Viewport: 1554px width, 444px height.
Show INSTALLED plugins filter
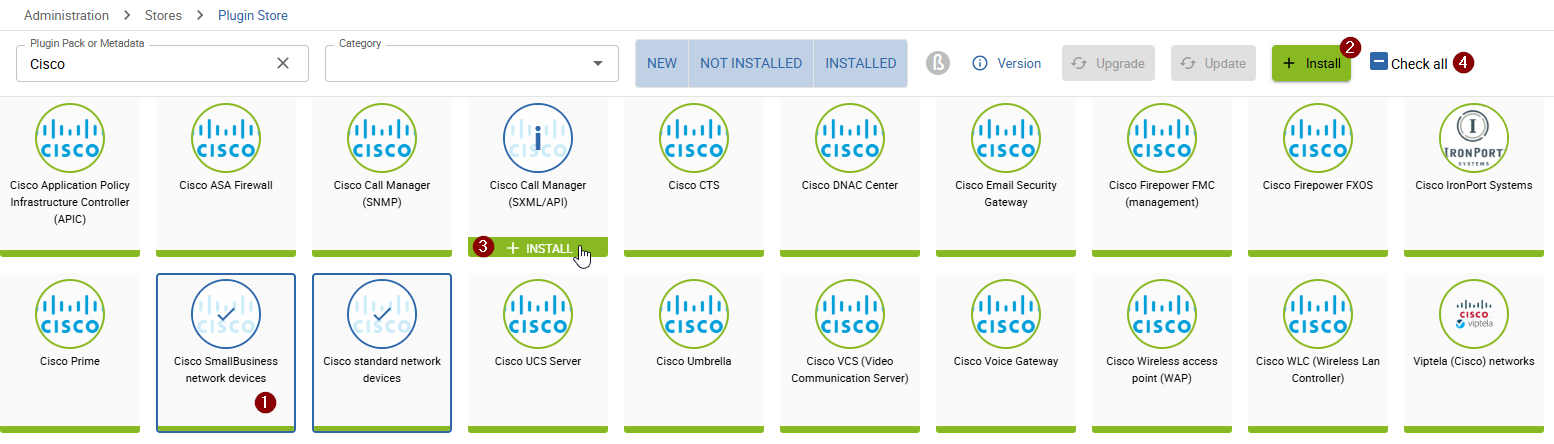(860, 63)
